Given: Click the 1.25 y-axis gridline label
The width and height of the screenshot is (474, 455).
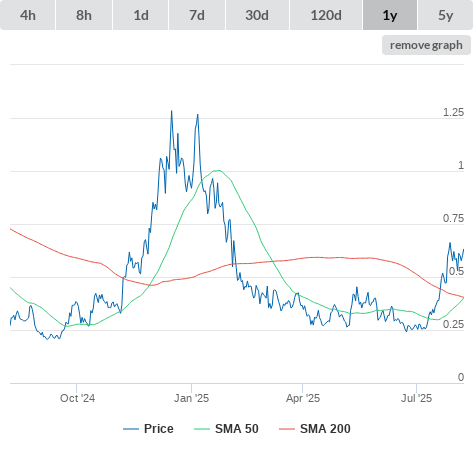Looking at the screenshot, I should [x=453, y=112].
